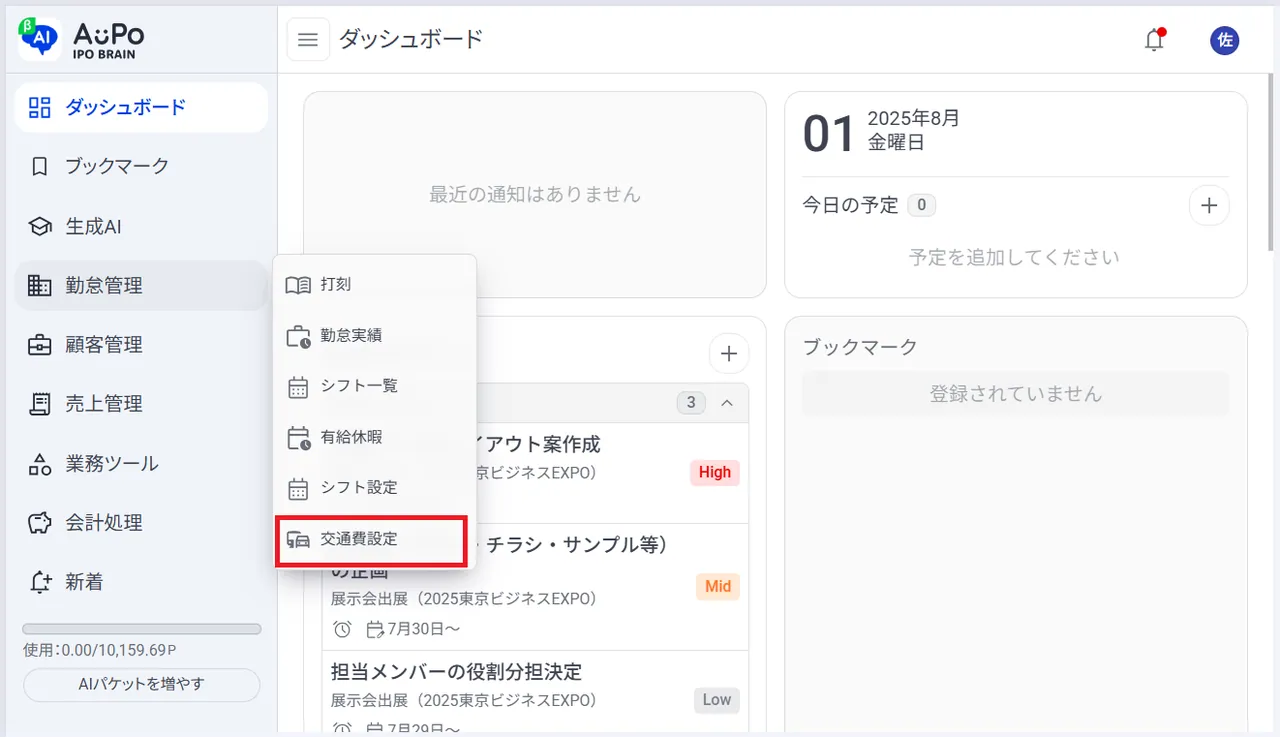Screen dimensions: 1280x737
Task: Click the High priority badge
Action: click(x=715, y=473)
